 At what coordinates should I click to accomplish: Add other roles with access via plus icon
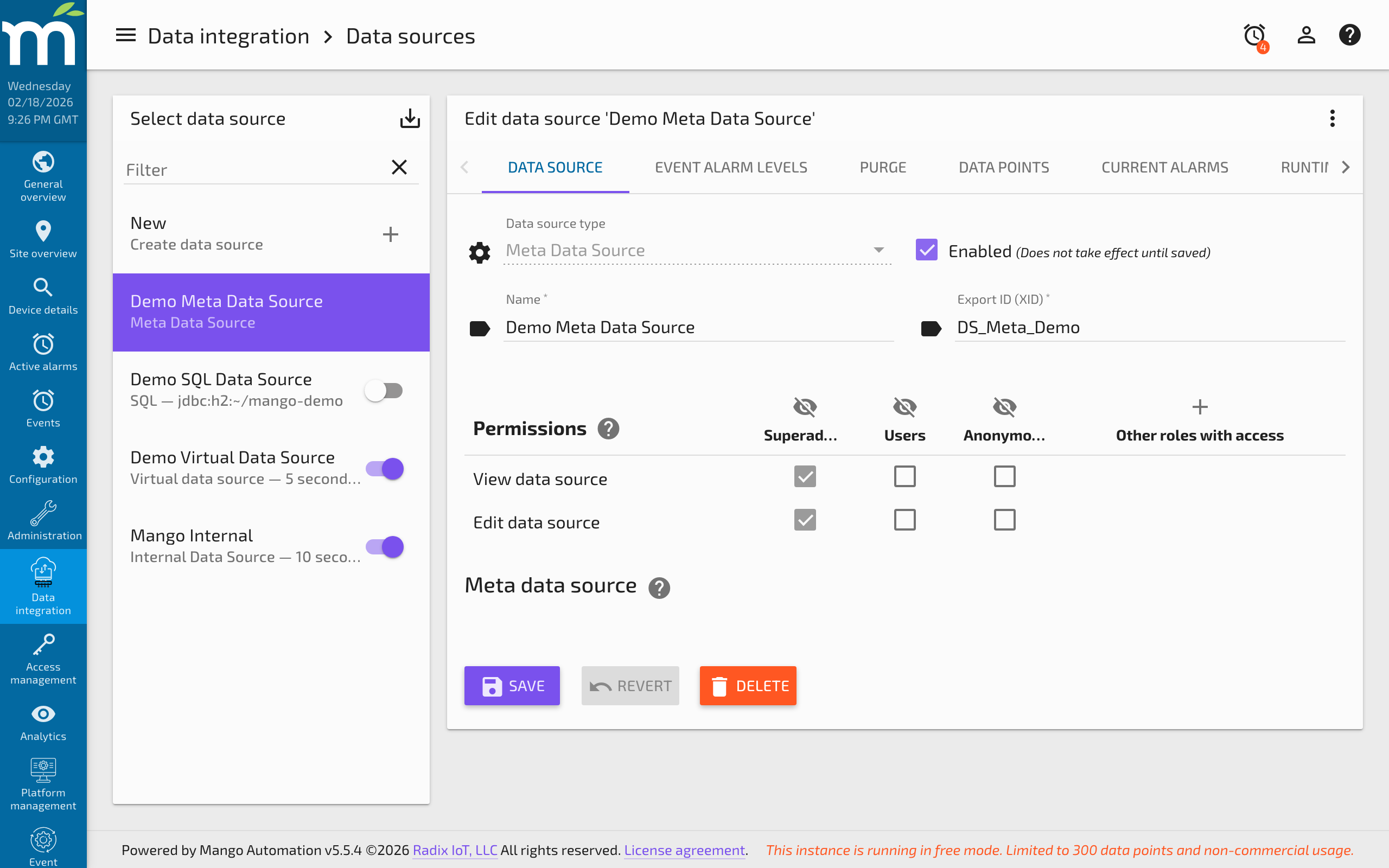(1200, 407)
